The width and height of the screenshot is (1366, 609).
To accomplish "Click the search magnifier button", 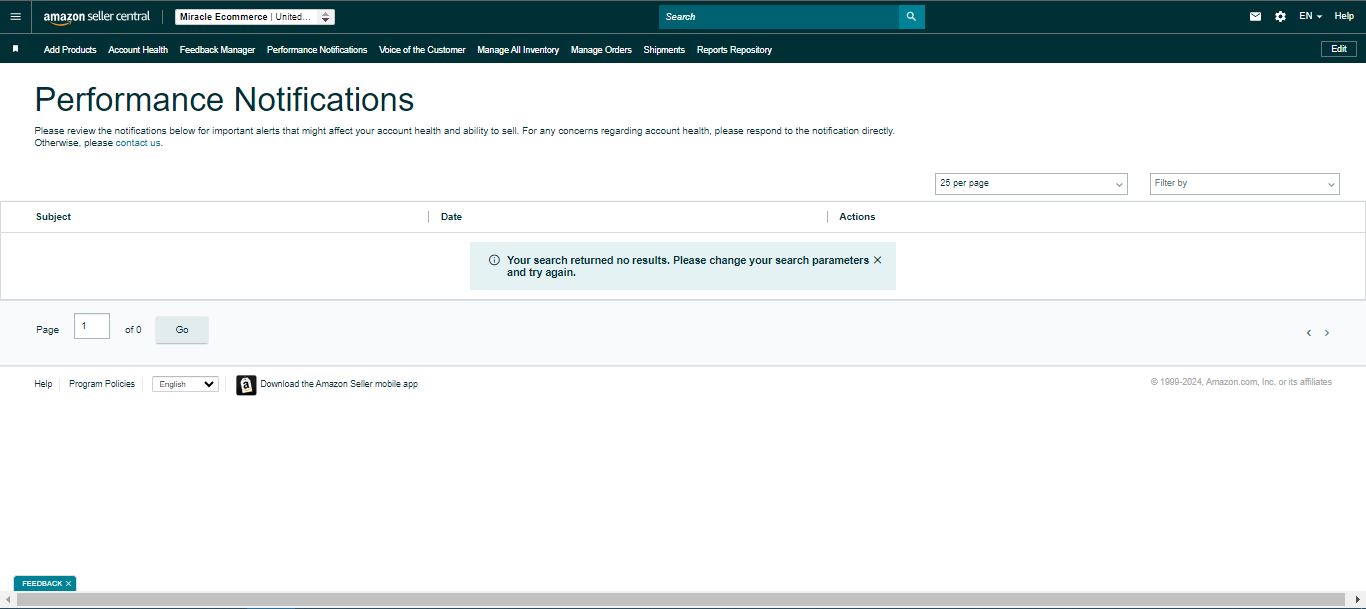I will pyautogui.click(x=911, y=17).
